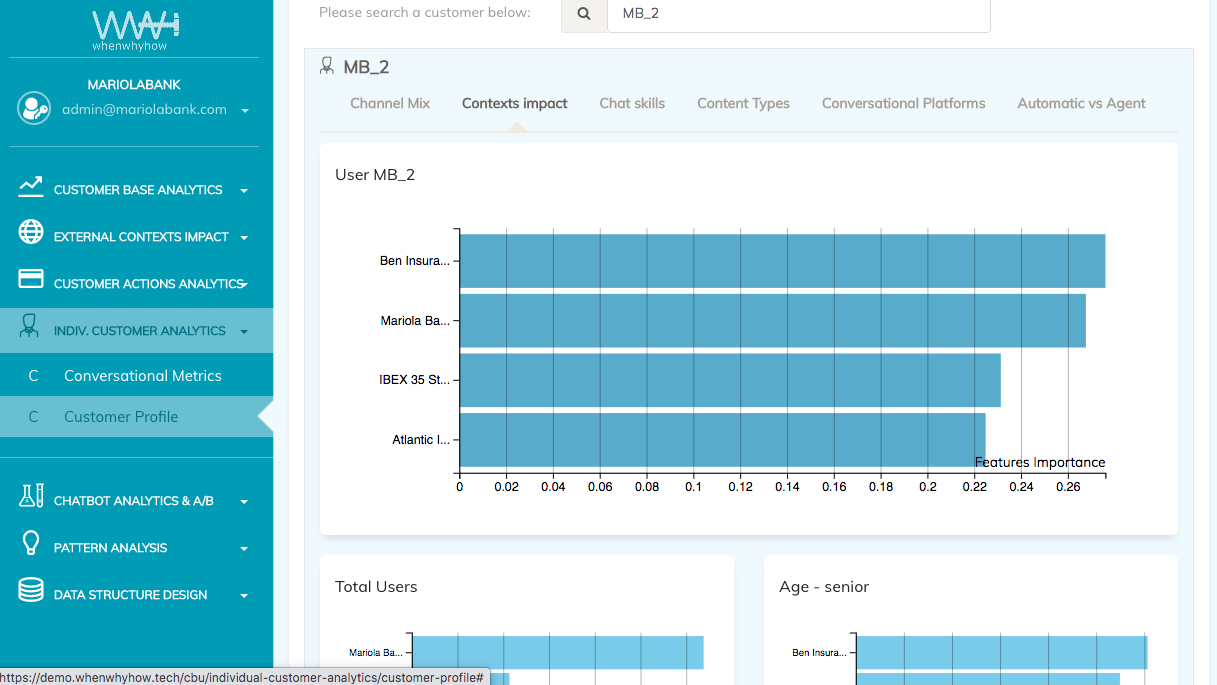Click the Indiv. Customer Analytics person icon
1217x685 pixels.
click(x=28, y=326)
